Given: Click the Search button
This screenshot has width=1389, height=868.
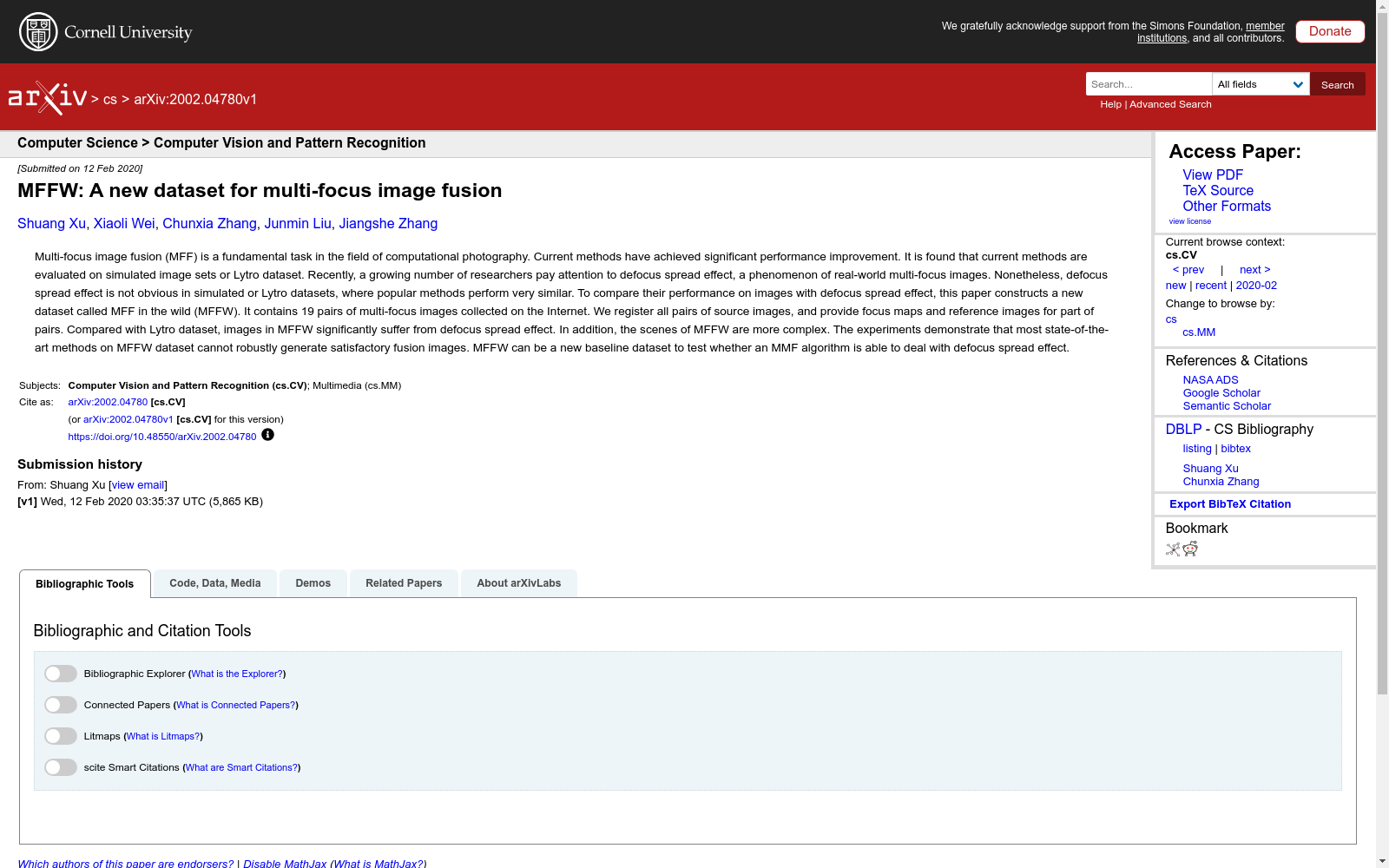Looking at the screenshot, I should 1338,84.
